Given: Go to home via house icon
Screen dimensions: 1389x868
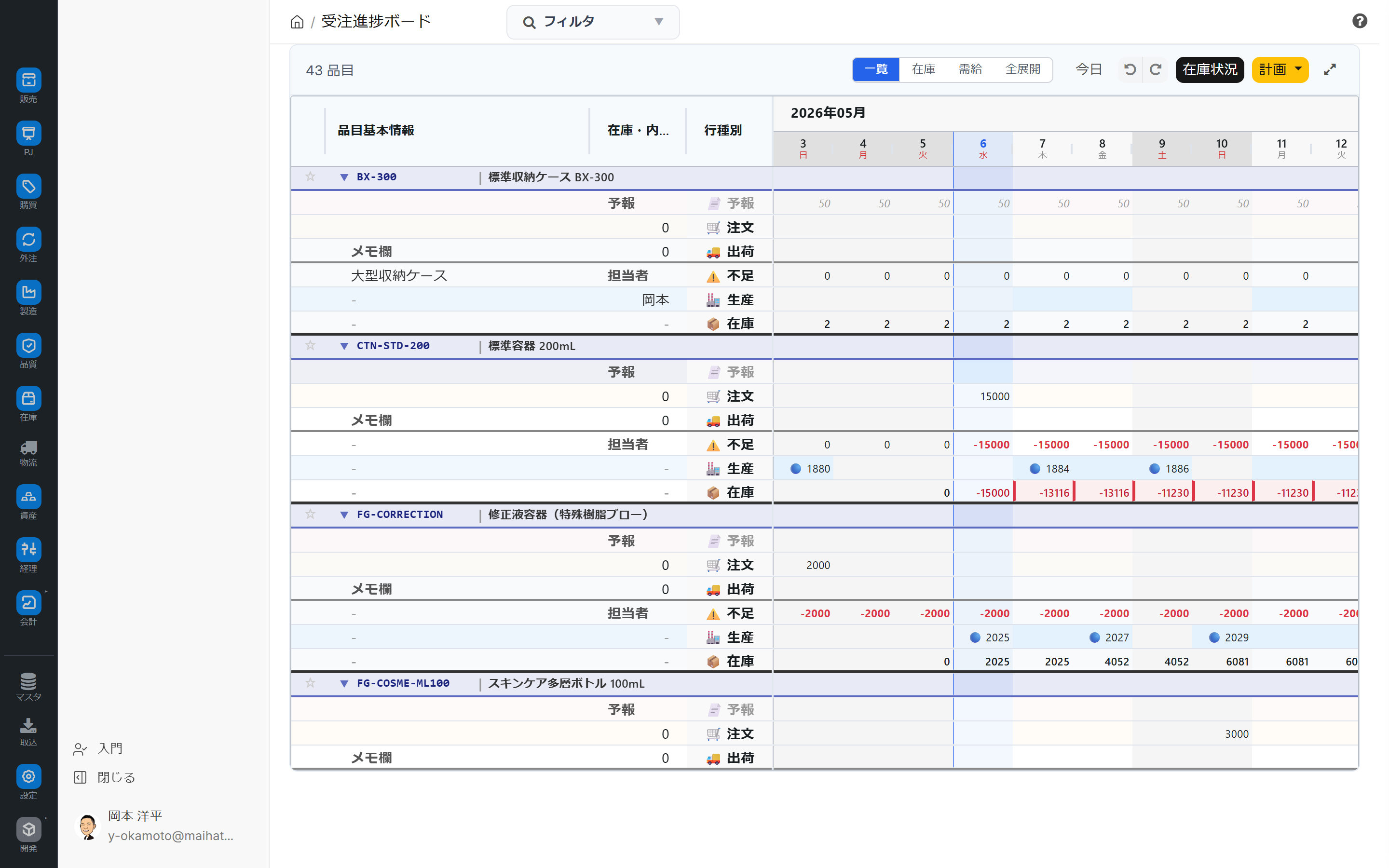Looking at the screenshot, I should pos(297,22).
